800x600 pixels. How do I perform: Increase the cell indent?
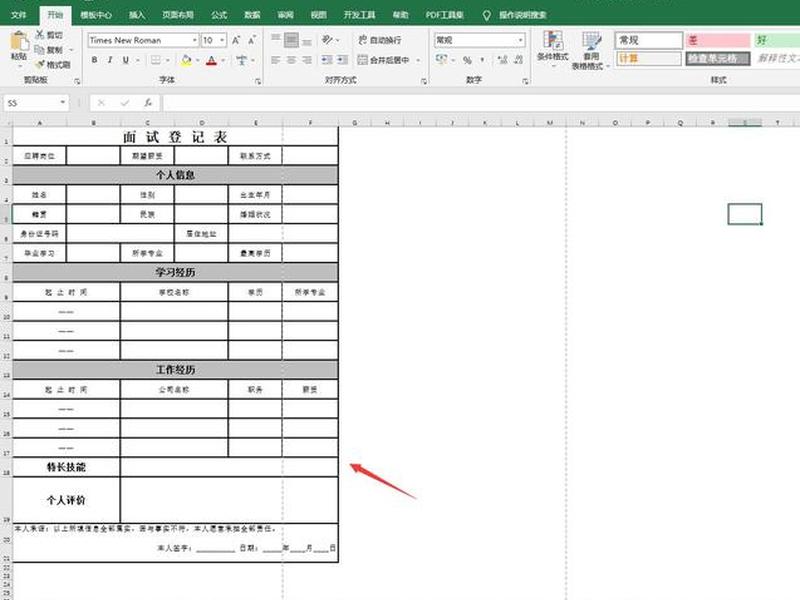coord(342,60)
